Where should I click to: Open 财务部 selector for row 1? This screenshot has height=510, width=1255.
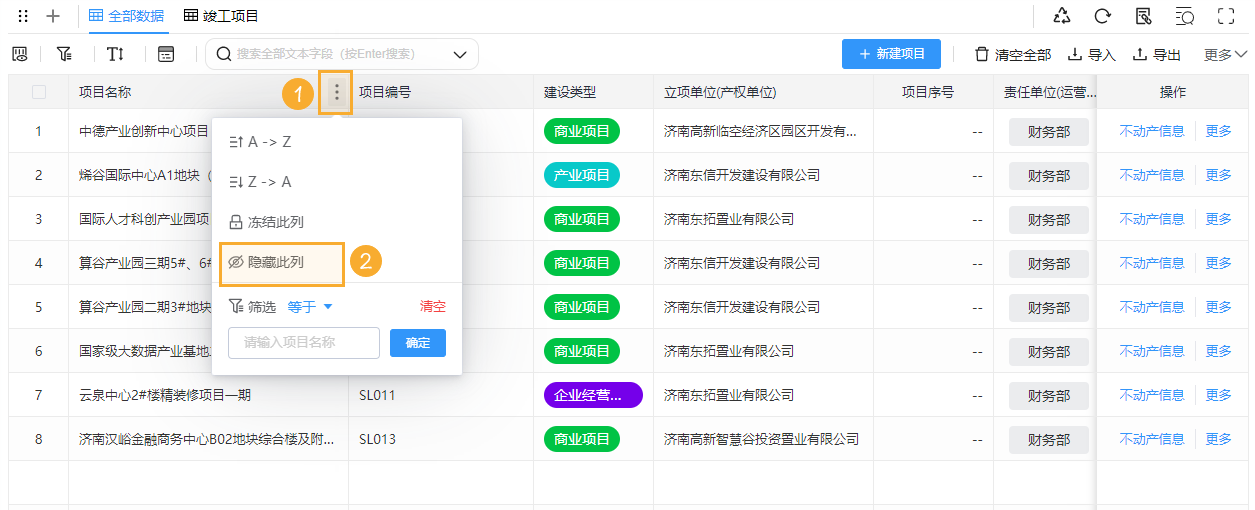1049,132
